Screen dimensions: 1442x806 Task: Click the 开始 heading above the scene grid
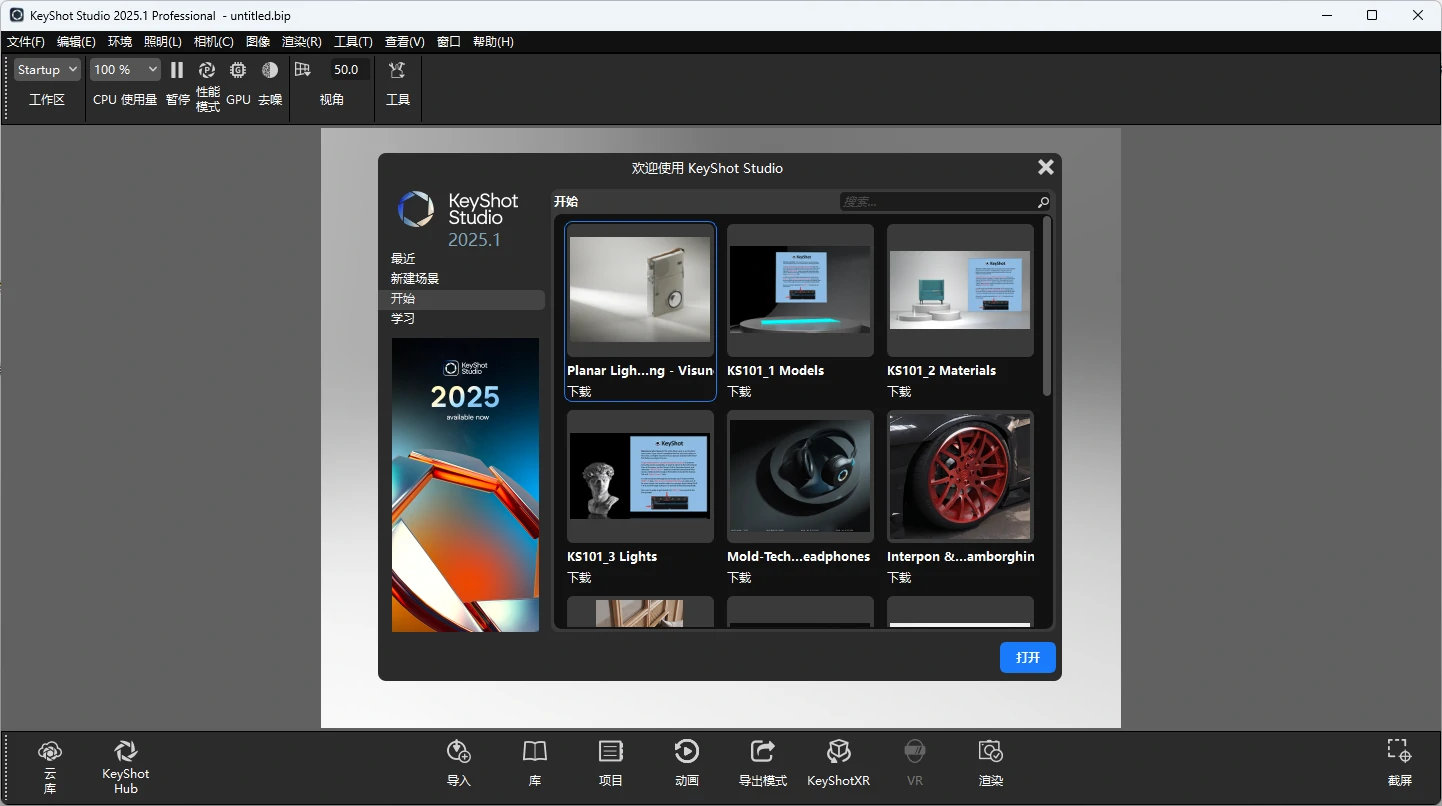[566, 202]
